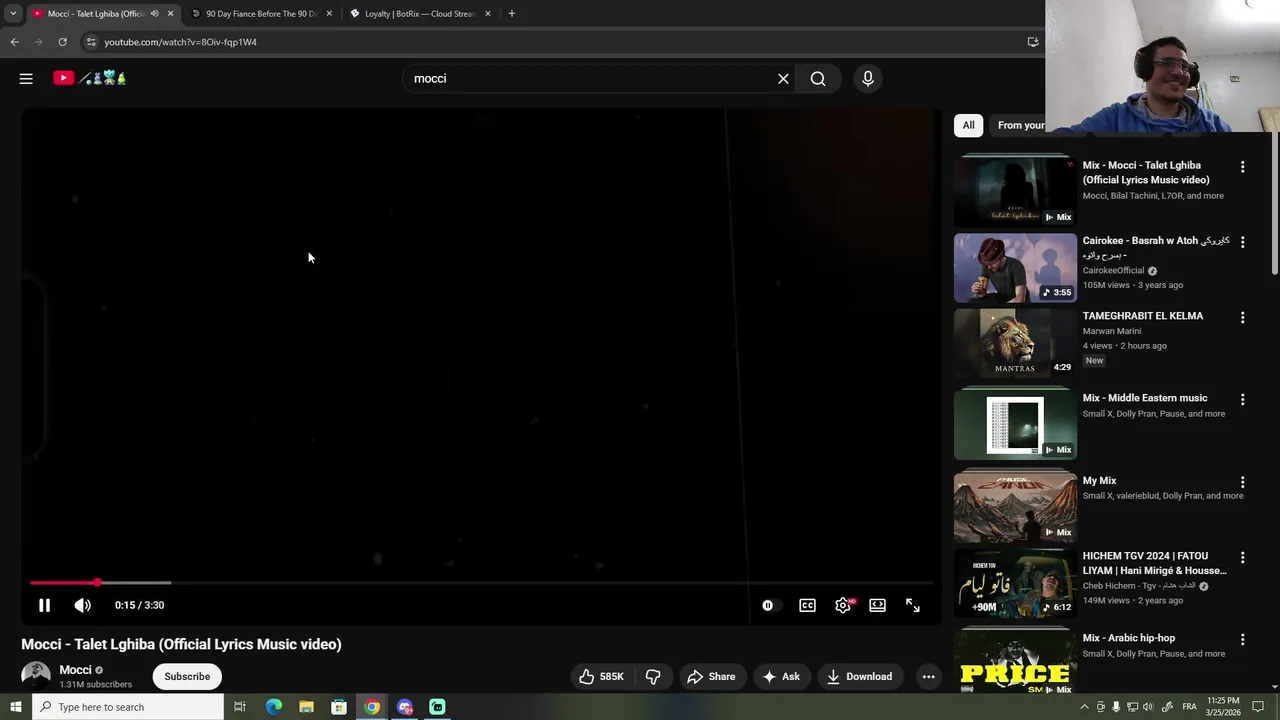The image size is (1280, 720).
Task: Start voice search with microphone icon
Action: pos(867,78)
